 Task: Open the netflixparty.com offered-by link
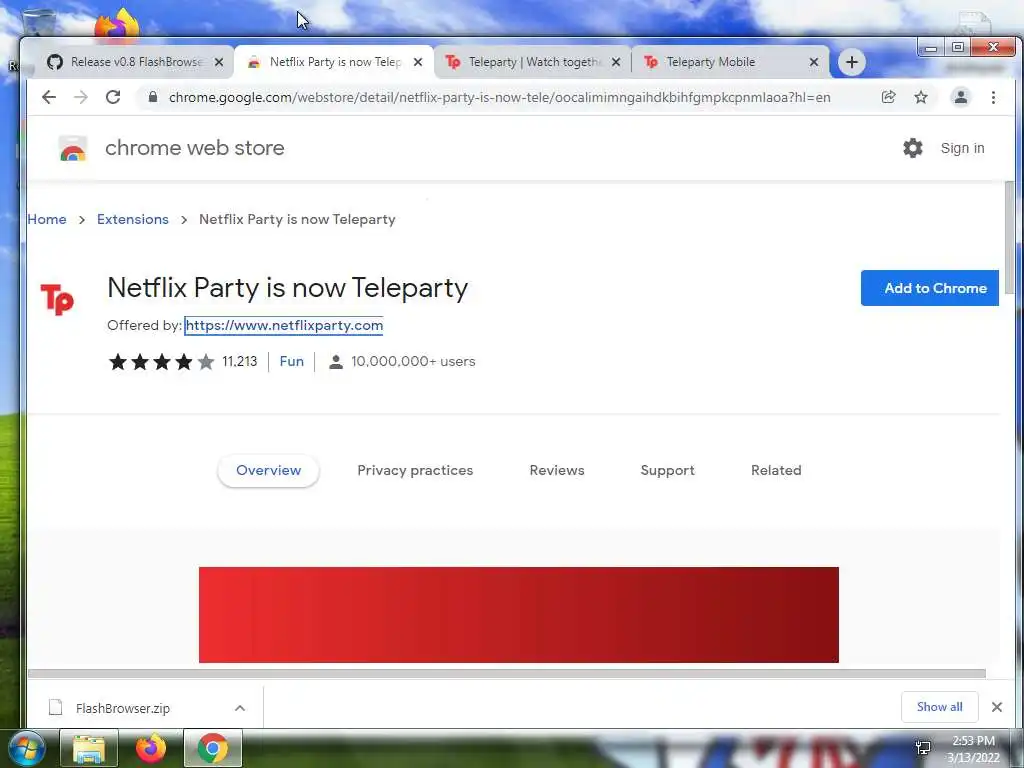[x=284, y=325]
